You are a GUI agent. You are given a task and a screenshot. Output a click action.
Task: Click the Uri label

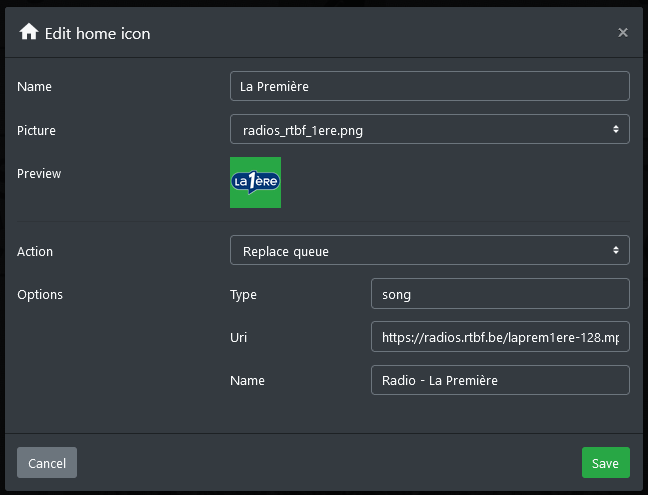(x=238, y=338)
